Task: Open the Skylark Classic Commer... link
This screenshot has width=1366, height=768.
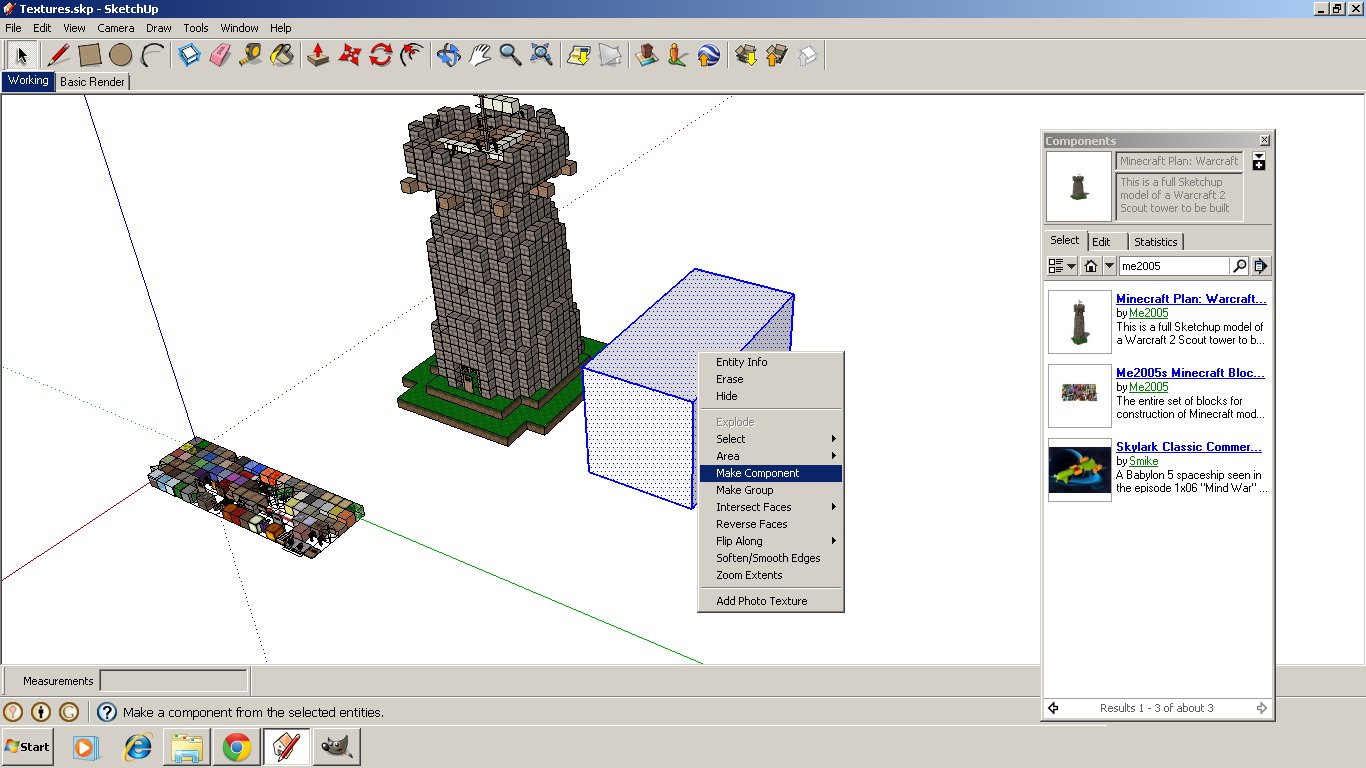Action: (1189, 447)
